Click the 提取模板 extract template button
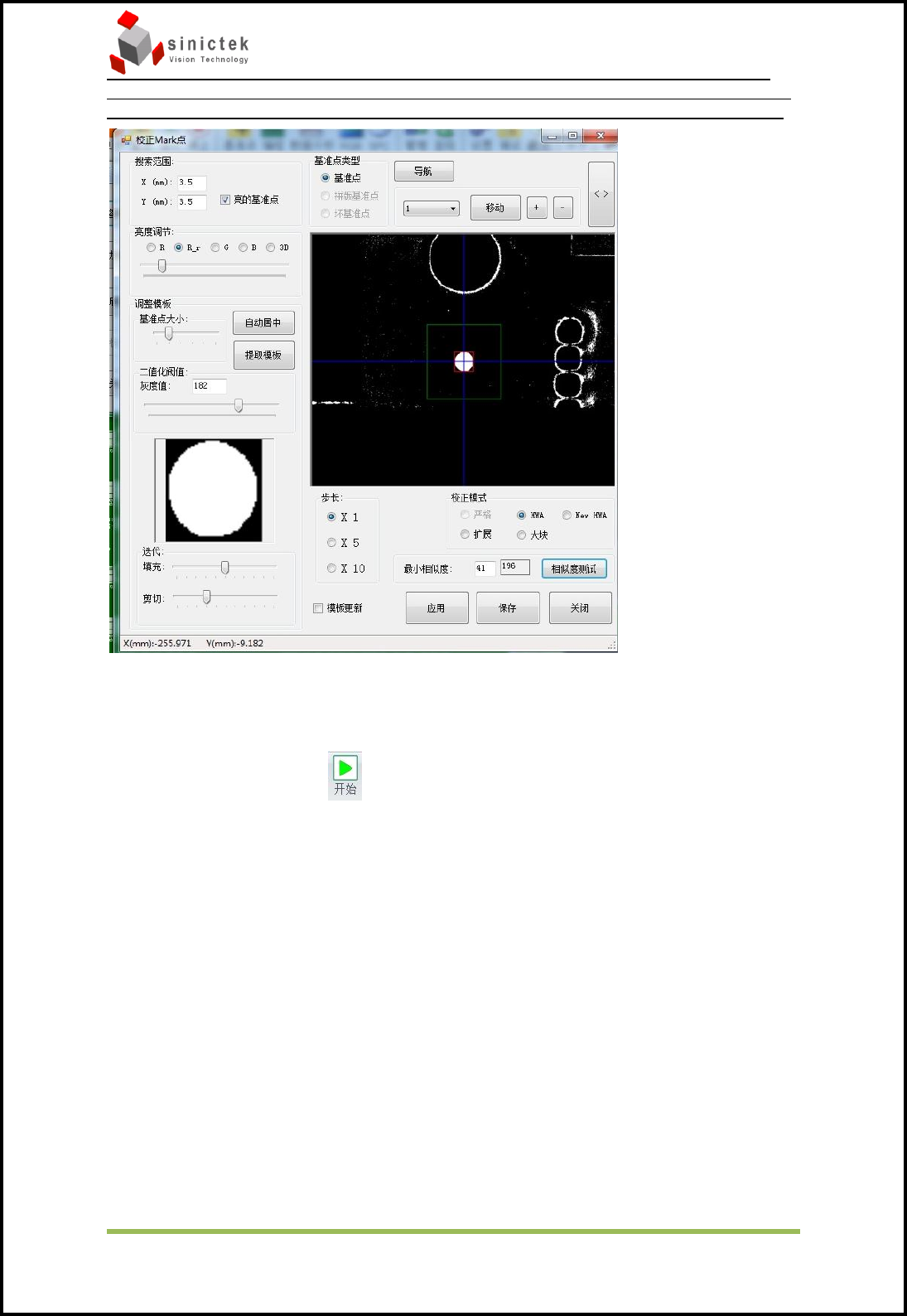 [x=263, y=355]
